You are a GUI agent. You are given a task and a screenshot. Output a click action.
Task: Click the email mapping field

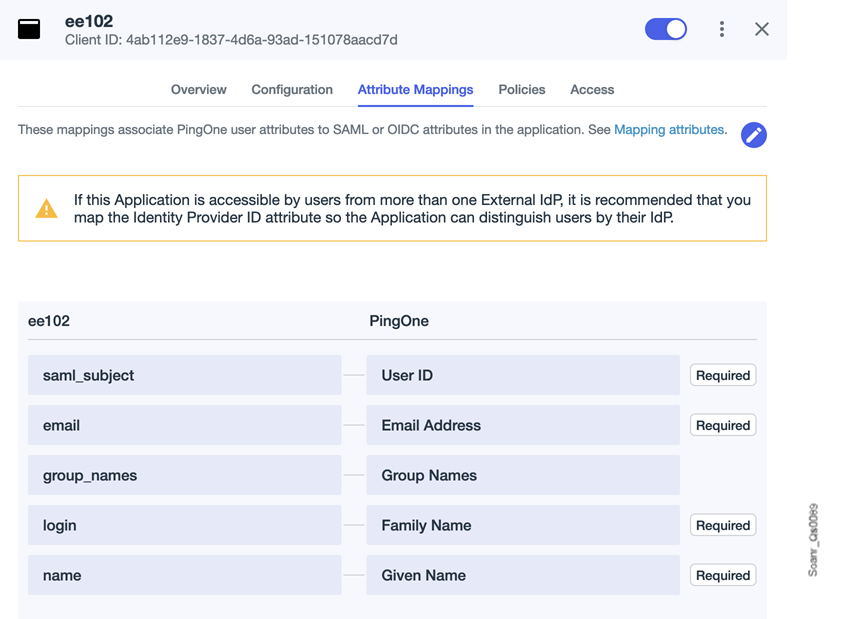point(184,425)
